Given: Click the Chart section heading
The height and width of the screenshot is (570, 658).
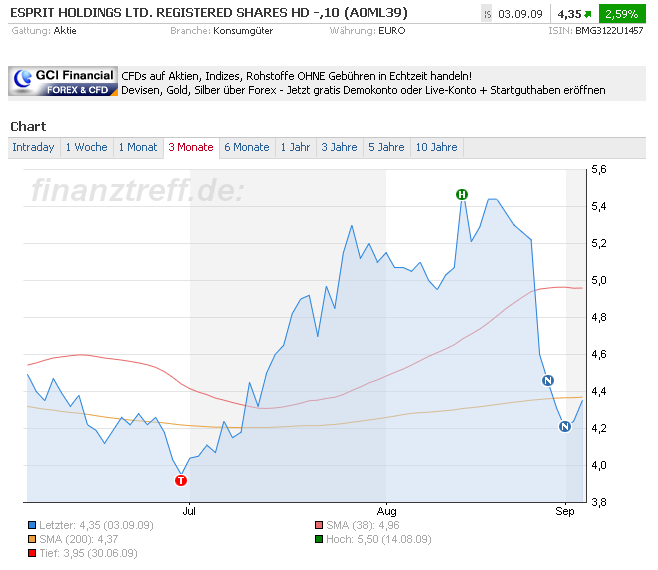Looking at the screenshot, I should click(x=28, y=126).
